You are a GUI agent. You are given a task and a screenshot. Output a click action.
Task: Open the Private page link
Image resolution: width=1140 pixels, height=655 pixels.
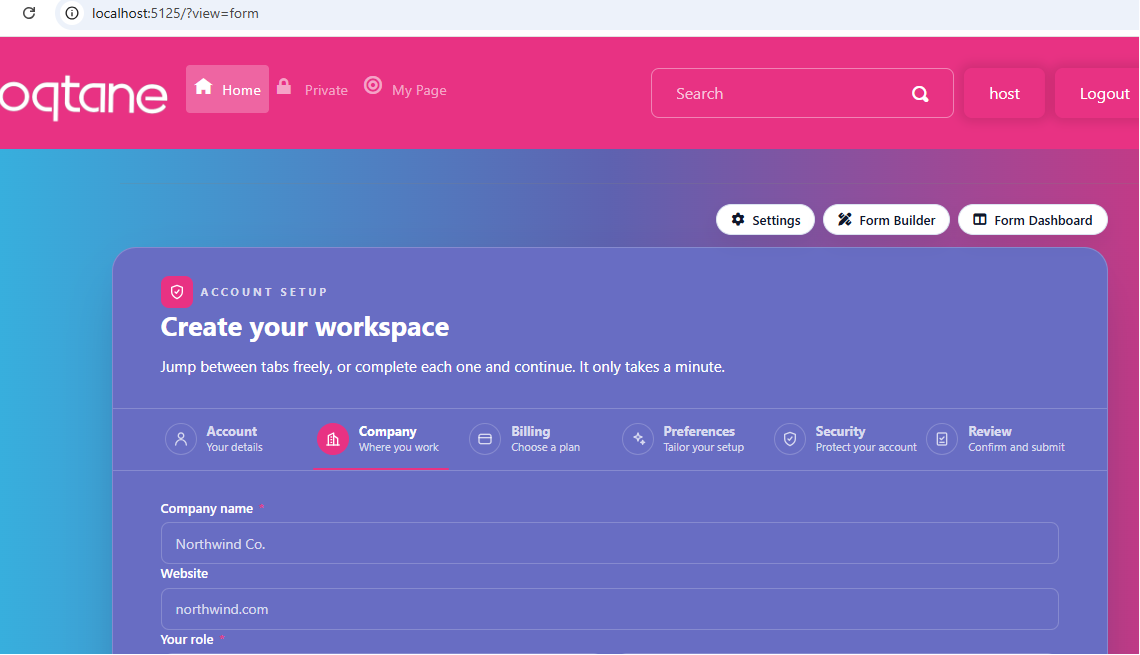click(x=313, y=89)
